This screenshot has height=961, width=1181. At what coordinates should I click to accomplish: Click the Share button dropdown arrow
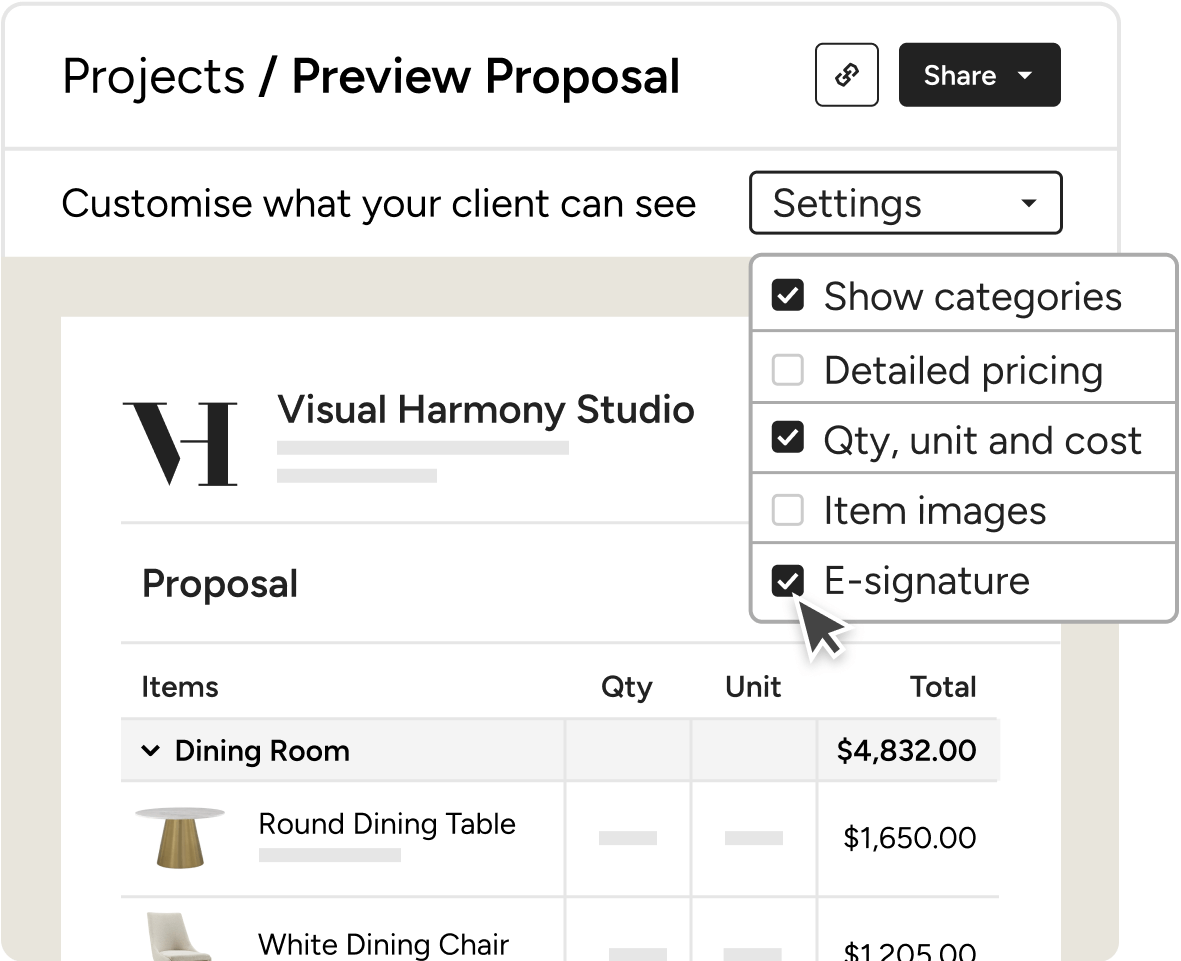pyautogui.click(x=1025, y=75)
